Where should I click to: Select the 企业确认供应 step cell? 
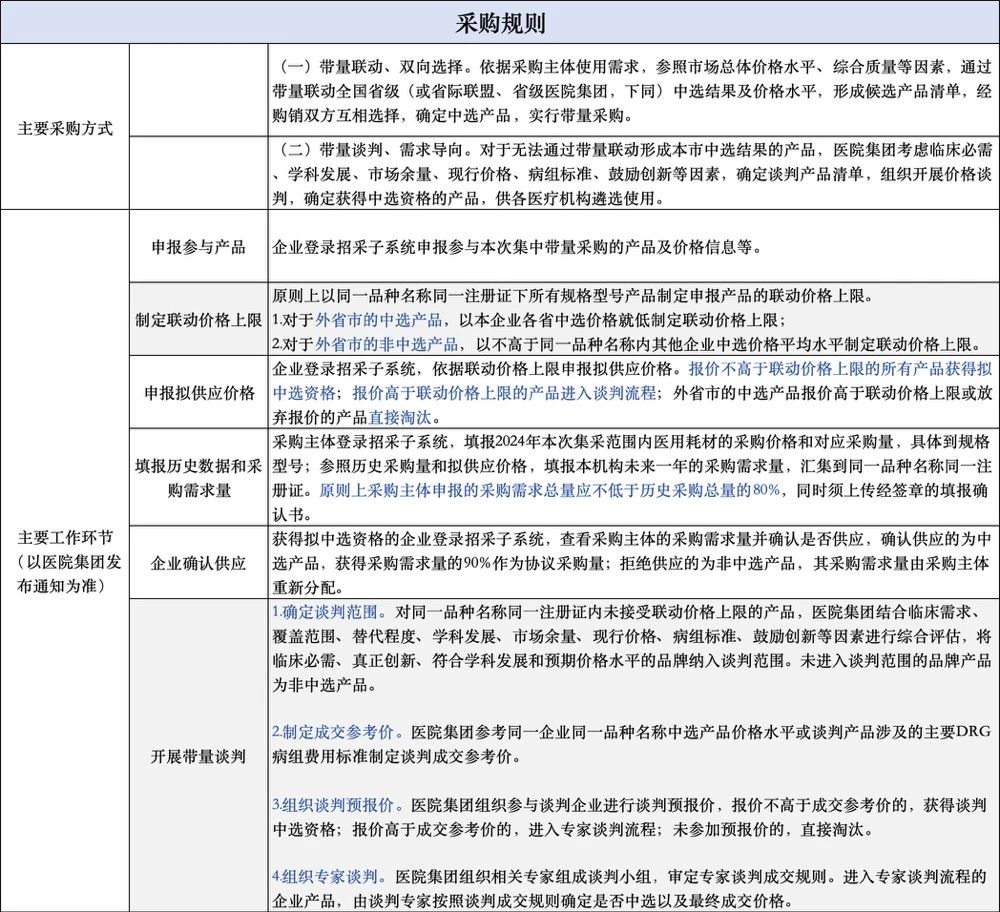point(198,563)
